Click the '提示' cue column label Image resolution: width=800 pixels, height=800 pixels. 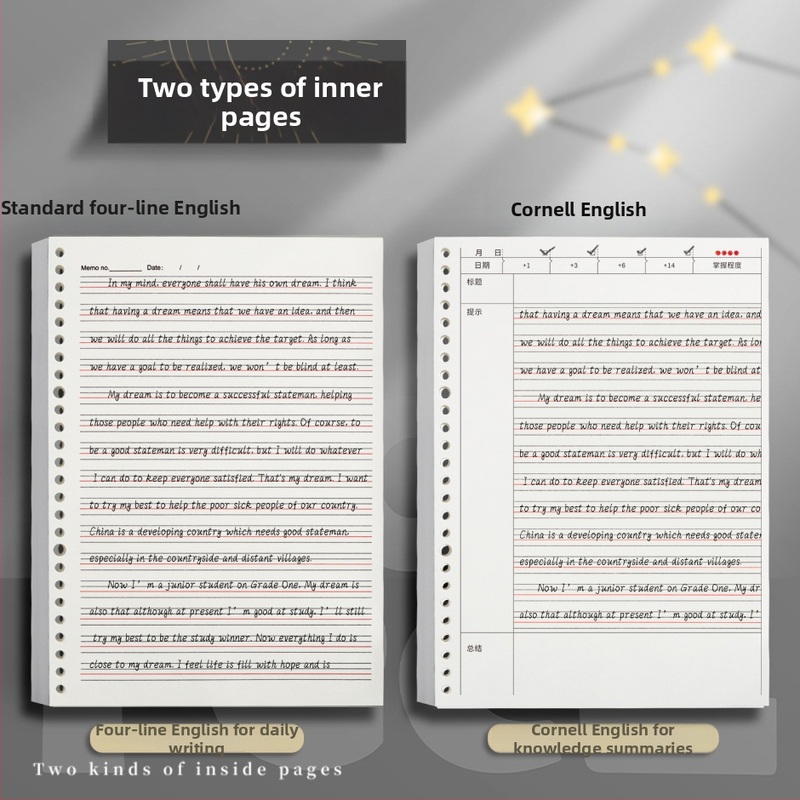pyautogui.click(x=474, y=312)
